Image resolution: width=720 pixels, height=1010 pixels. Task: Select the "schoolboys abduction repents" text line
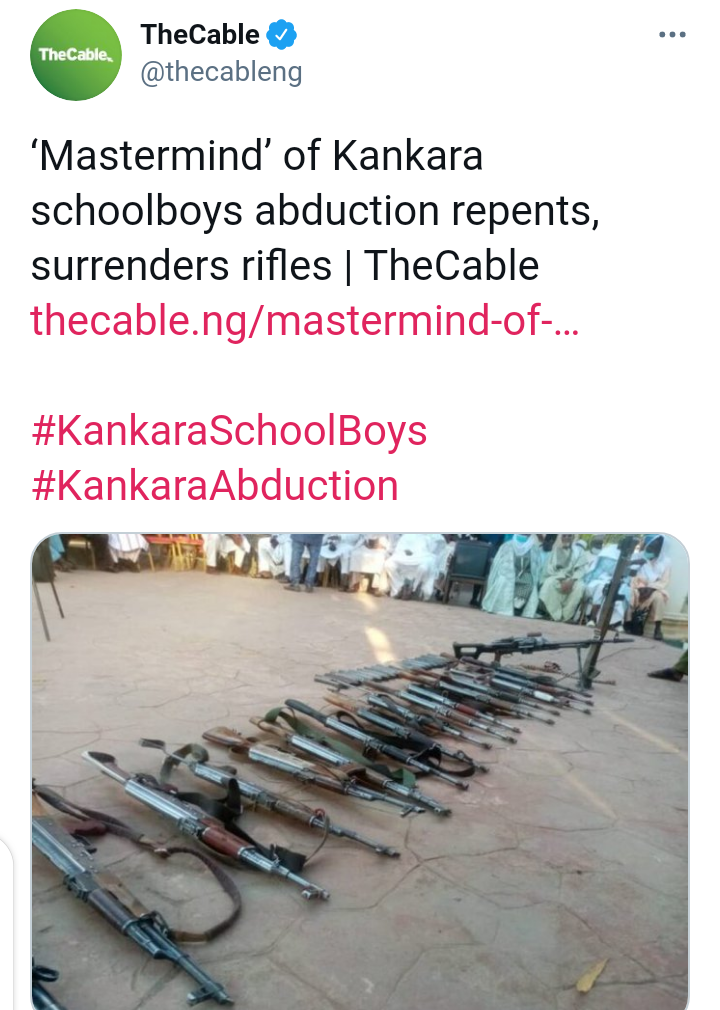pyautogui.click(x=315, y=211)
